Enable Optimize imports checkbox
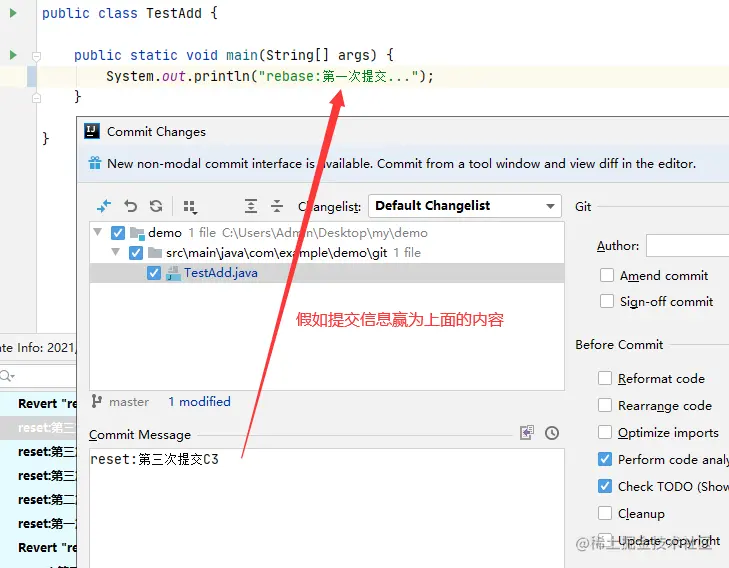729x568 pixels. pyautogui.click(x=605, y=432)
